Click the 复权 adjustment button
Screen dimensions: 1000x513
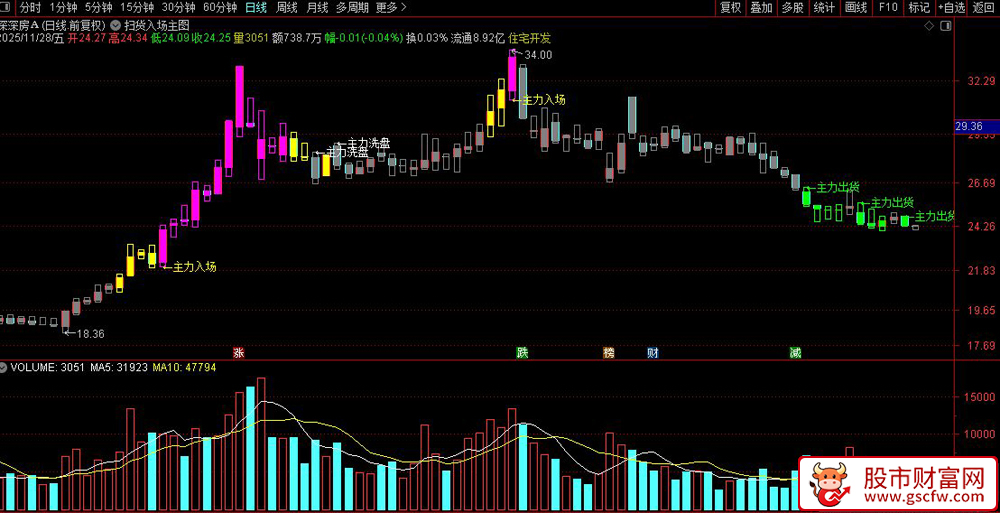730,8
